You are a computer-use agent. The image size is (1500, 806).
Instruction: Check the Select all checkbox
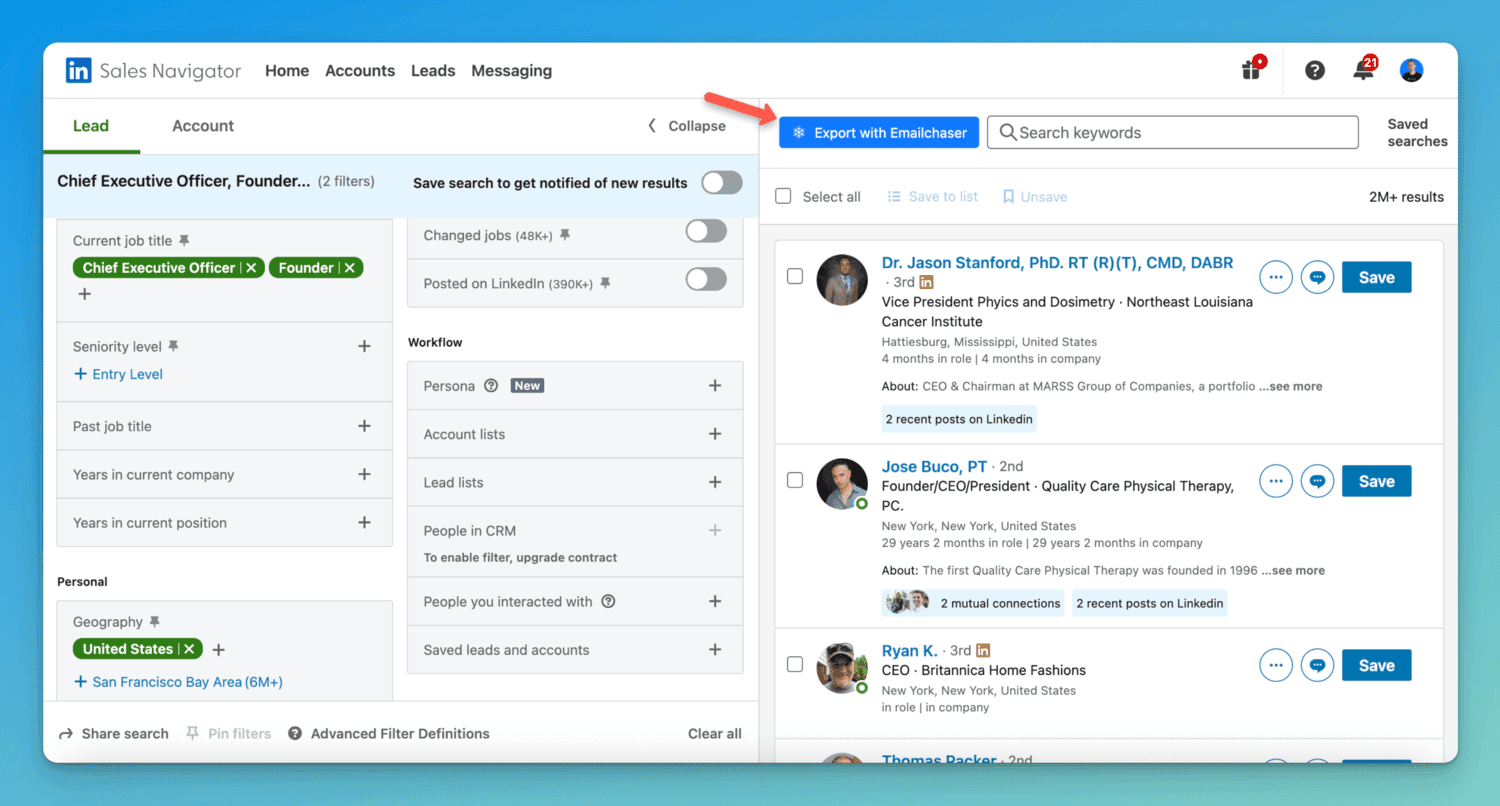point(784,196)
